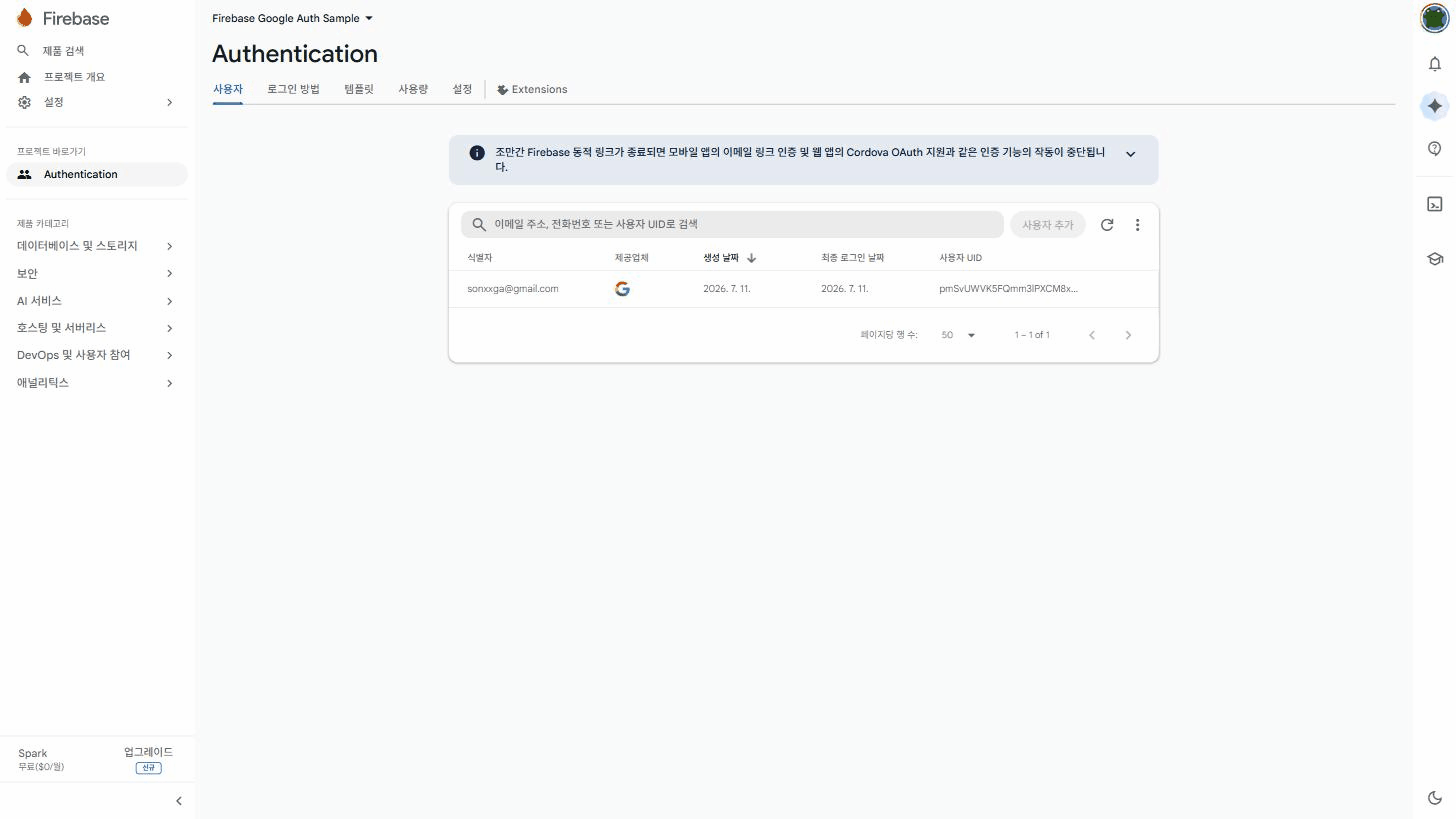Select the 사용자 tab
This screenshot has width=1456, height=819.
pyautogui.click(x=228, y=89)
